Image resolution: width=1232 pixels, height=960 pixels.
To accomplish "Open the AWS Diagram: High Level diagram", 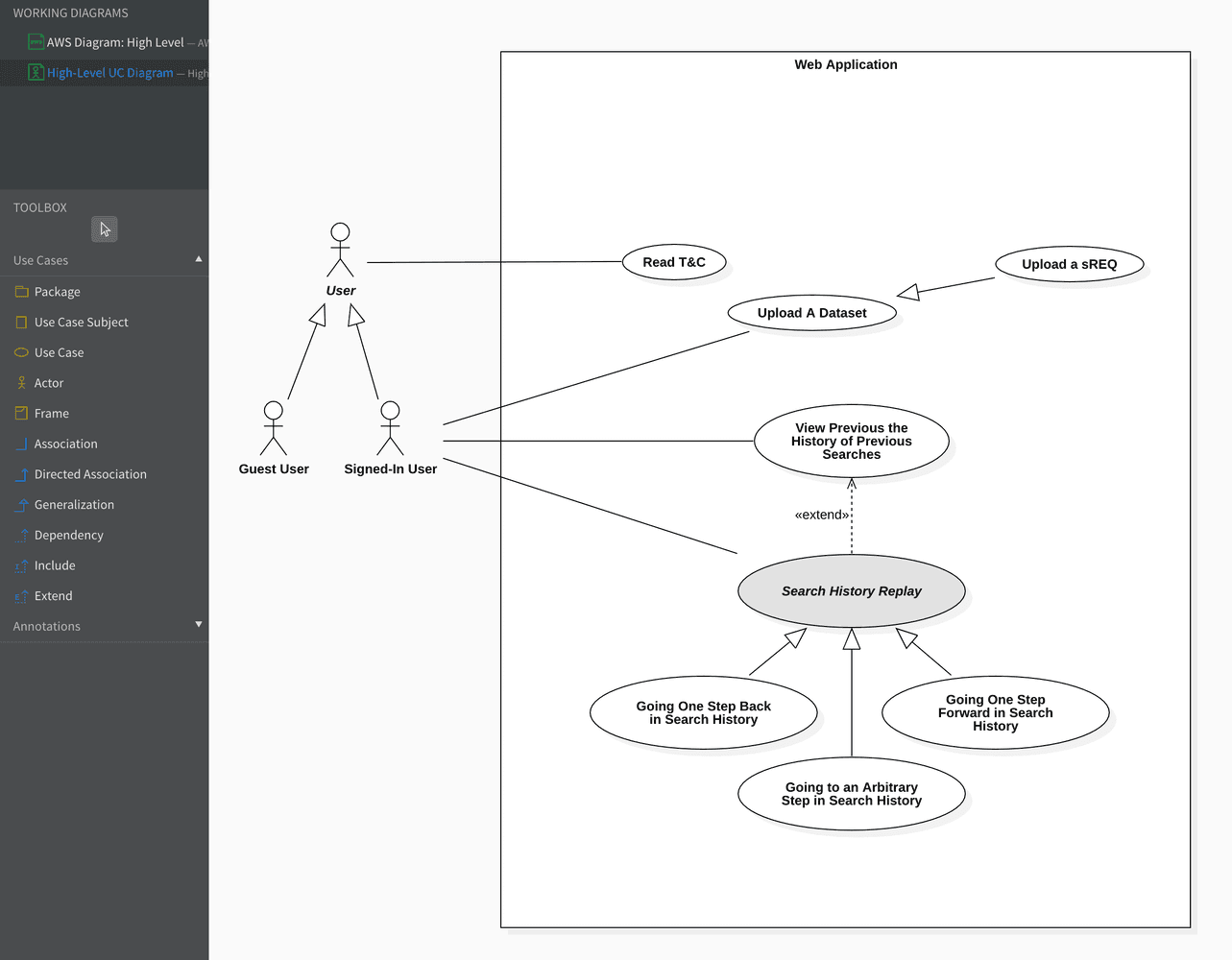I will pos(114,42).
